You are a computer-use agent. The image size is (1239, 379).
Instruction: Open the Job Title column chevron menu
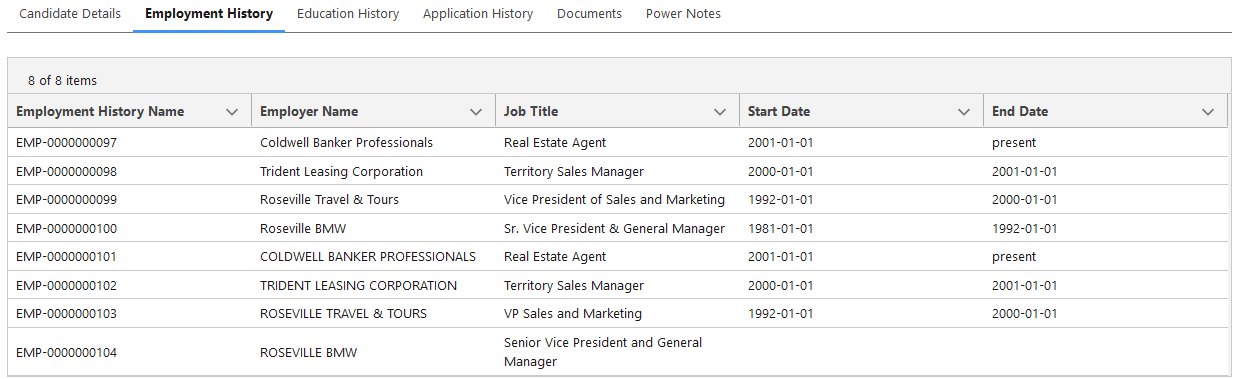pyautogui.click(x=720, y=112)
